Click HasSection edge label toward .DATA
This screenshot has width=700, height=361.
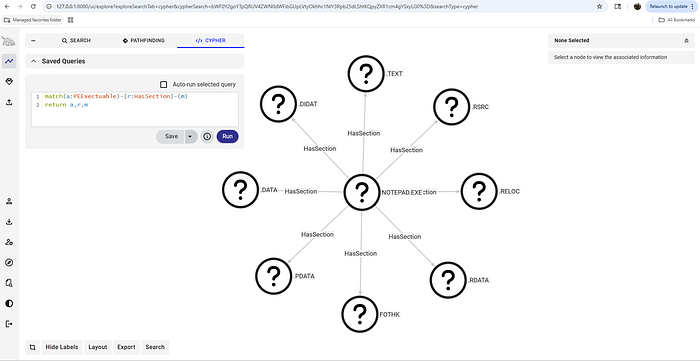coord(301,191)
